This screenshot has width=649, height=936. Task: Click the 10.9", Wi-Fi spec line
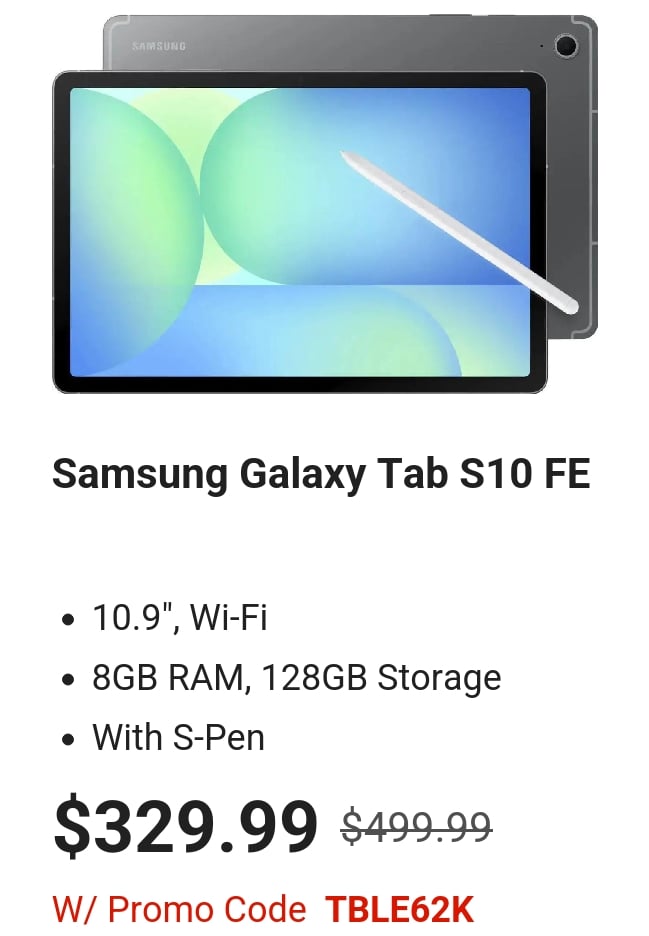point(180,617)
